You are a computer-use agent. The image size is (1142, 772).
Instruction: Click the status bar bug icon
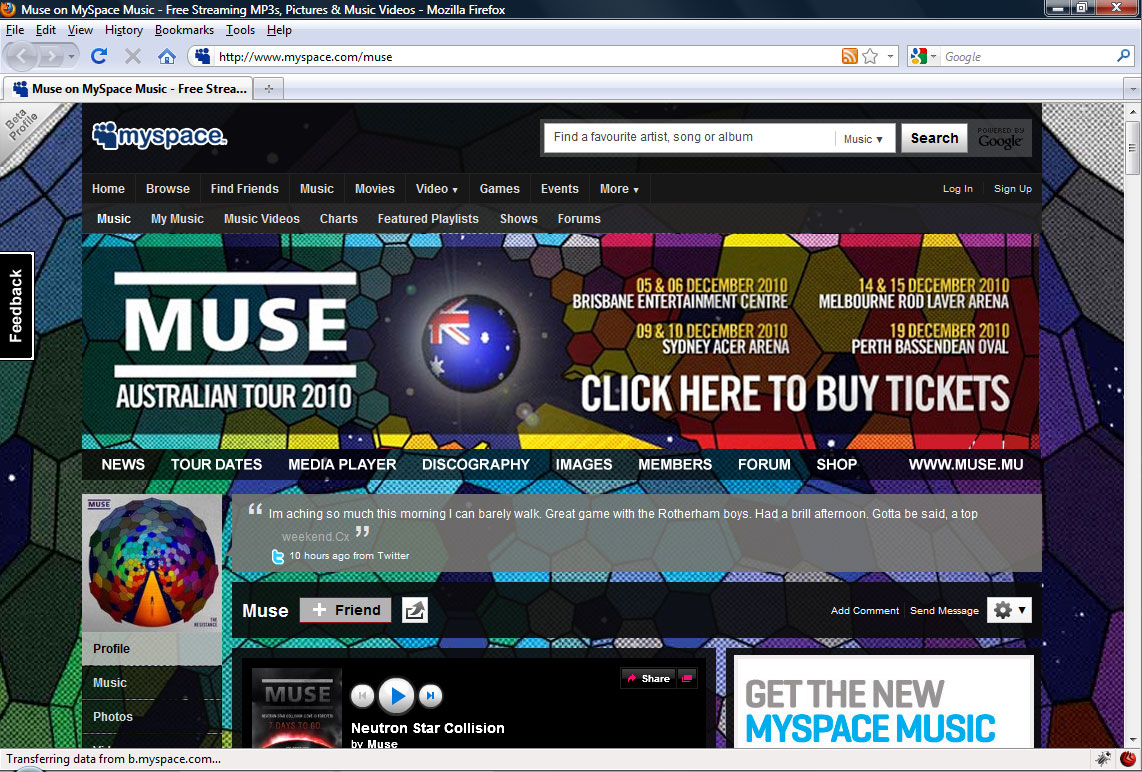click(1103, 759)
